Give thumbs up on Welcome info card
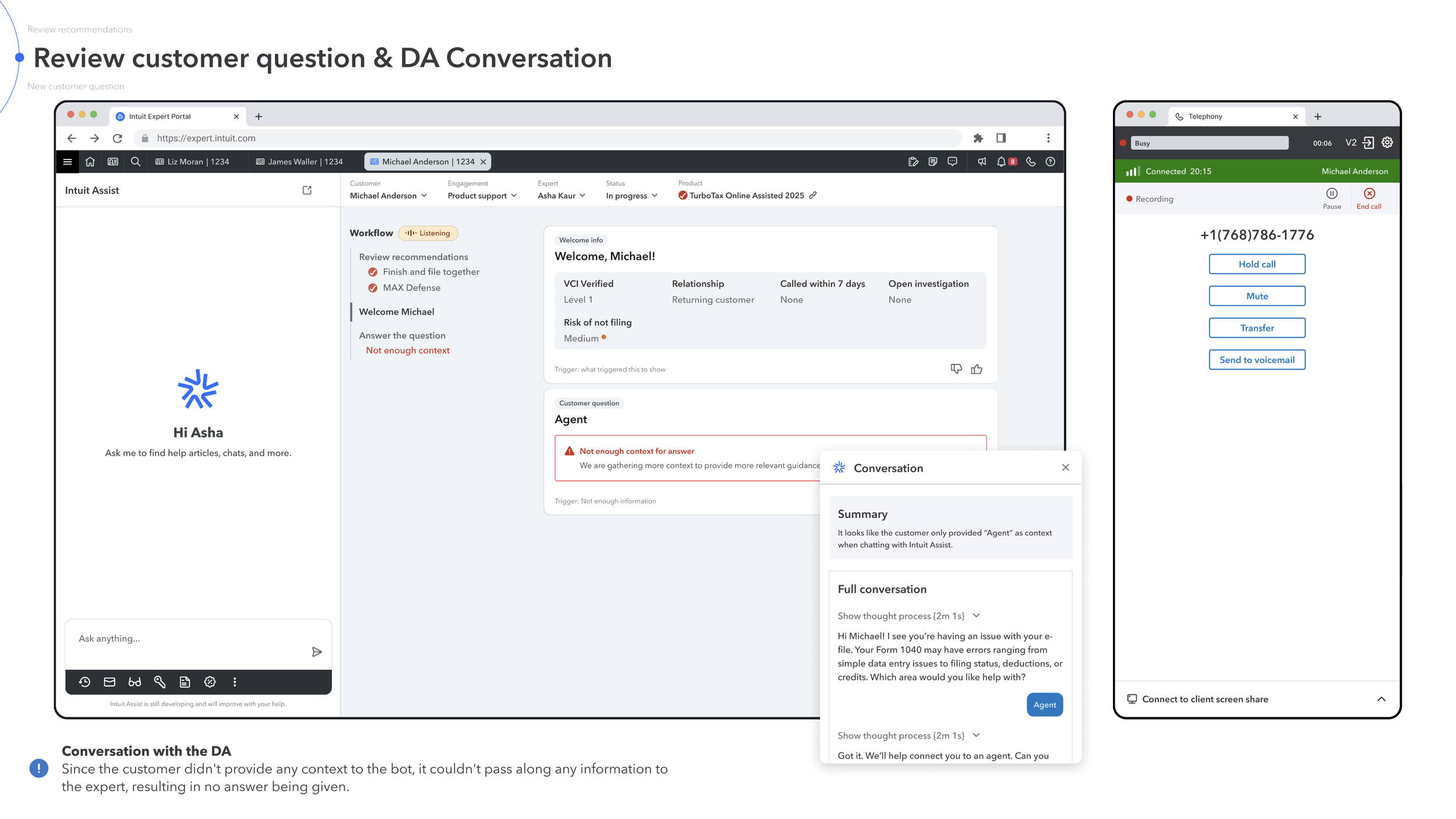The width and height of the screenshot is (1456, 819). tap(977, 369)
